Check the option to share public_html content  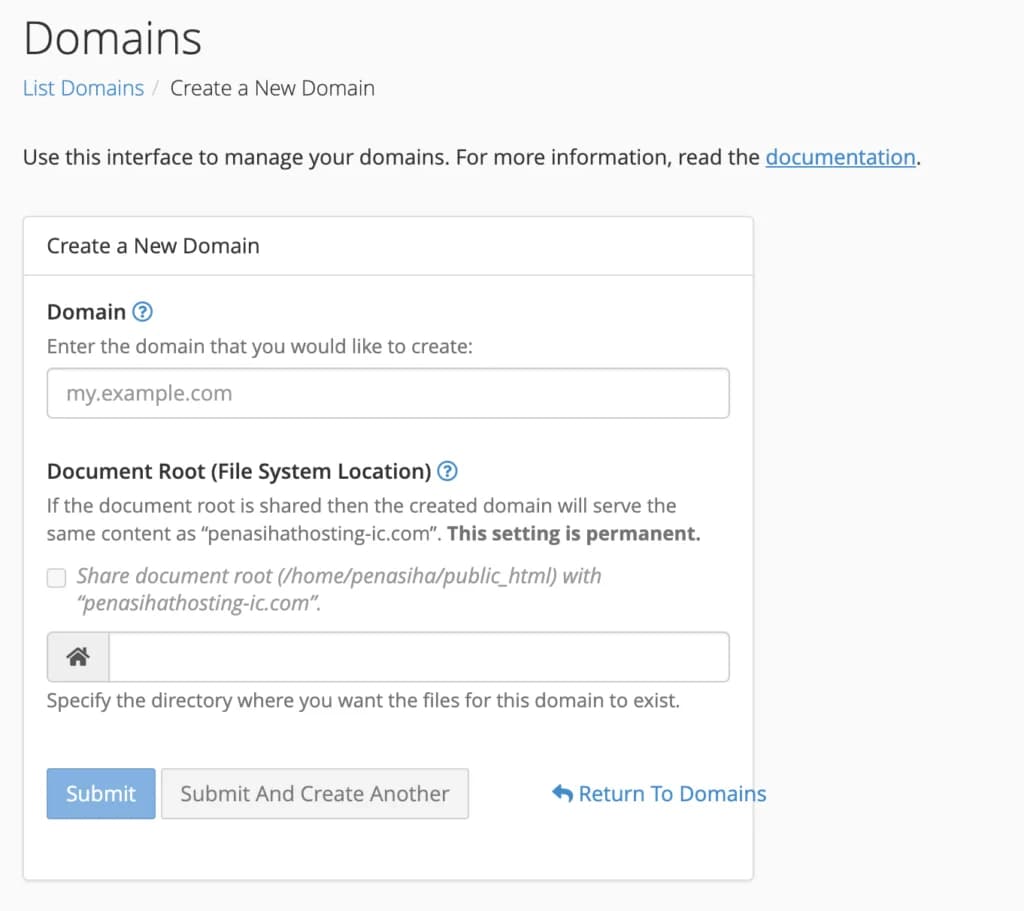[x=56, y=577]
